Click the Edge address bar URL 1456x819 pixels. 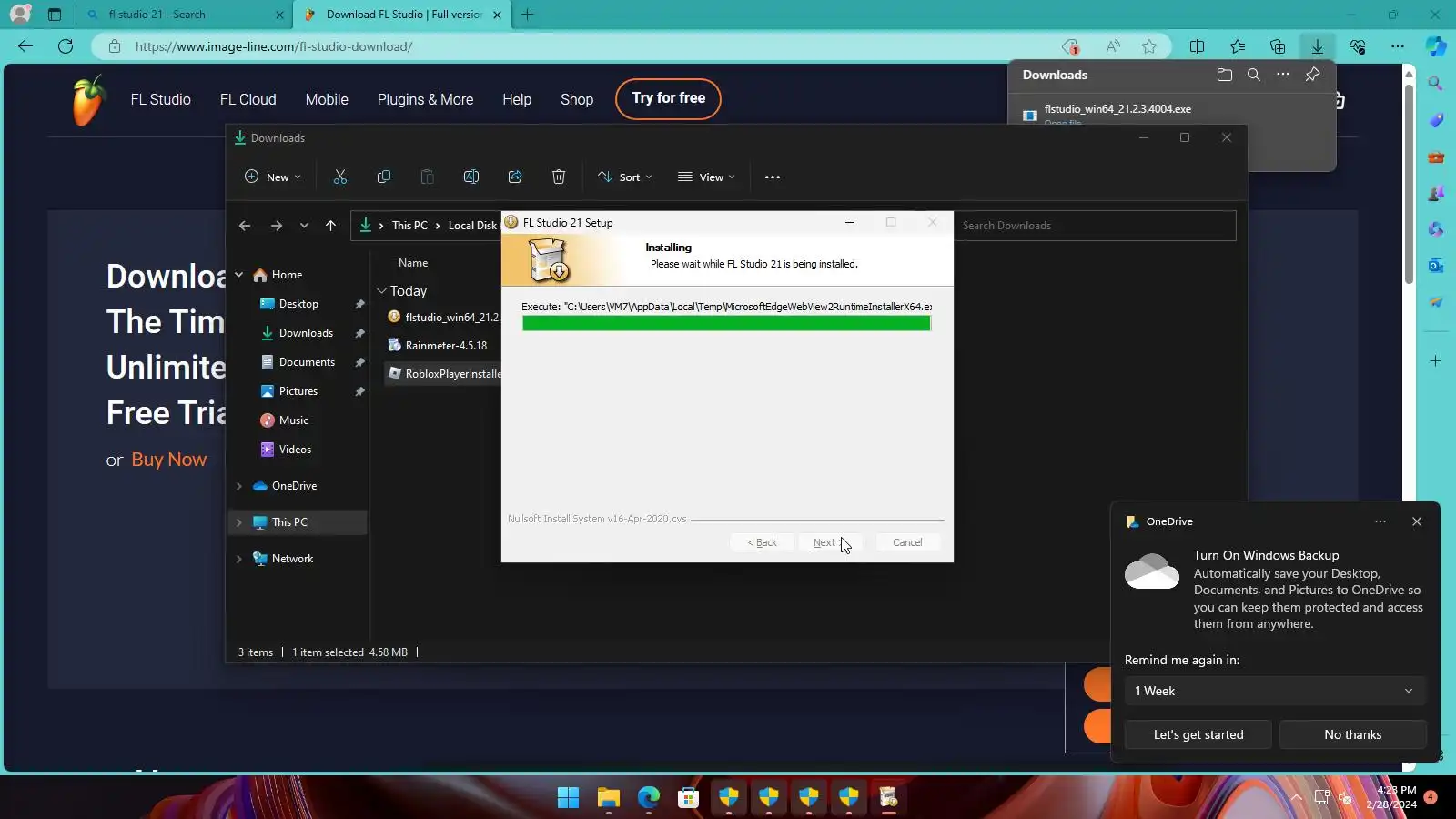(x=274, y=46)
